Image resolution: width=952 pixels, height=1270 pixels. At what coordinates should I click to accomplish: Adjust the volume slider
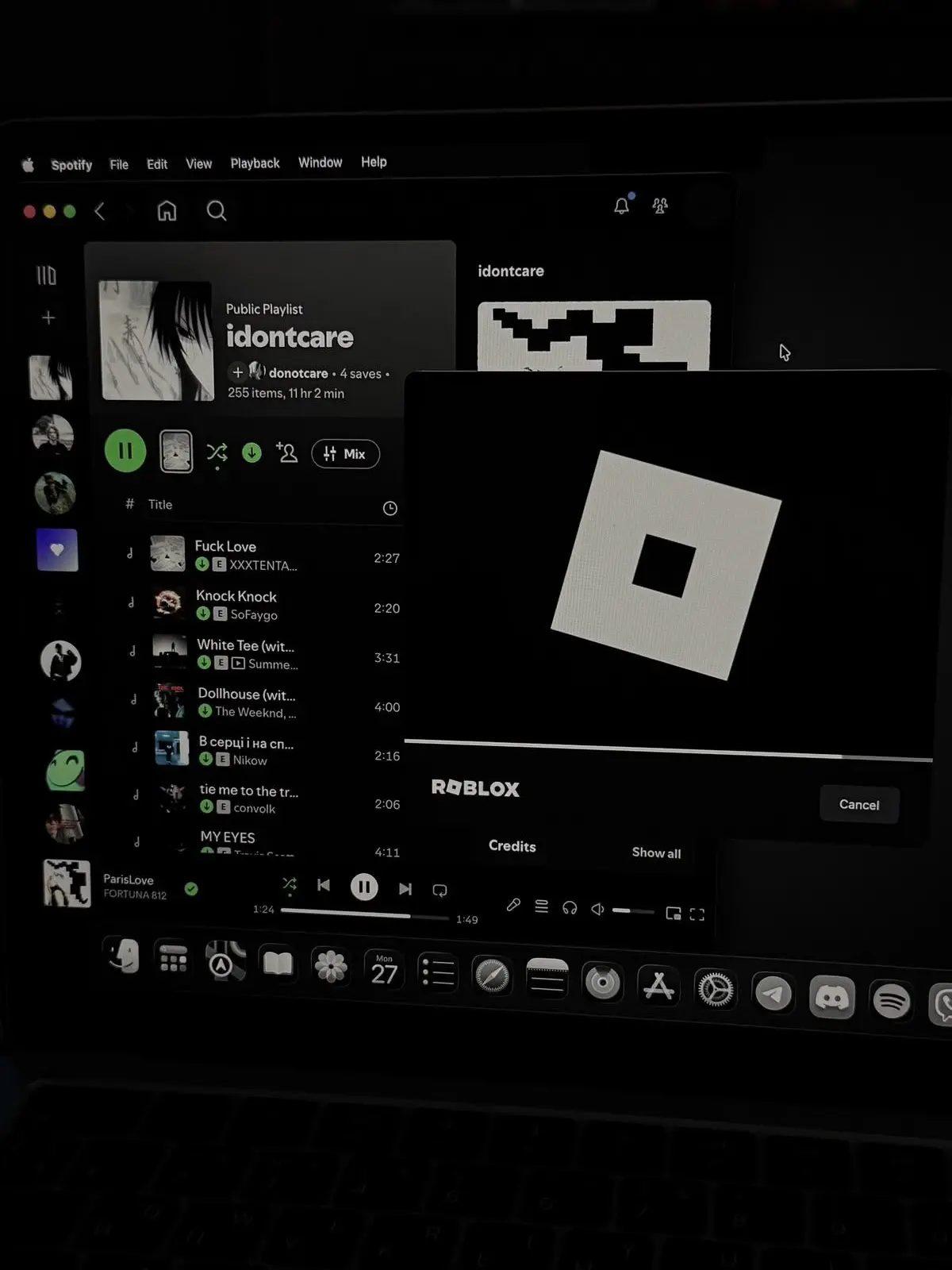[633, 910]
